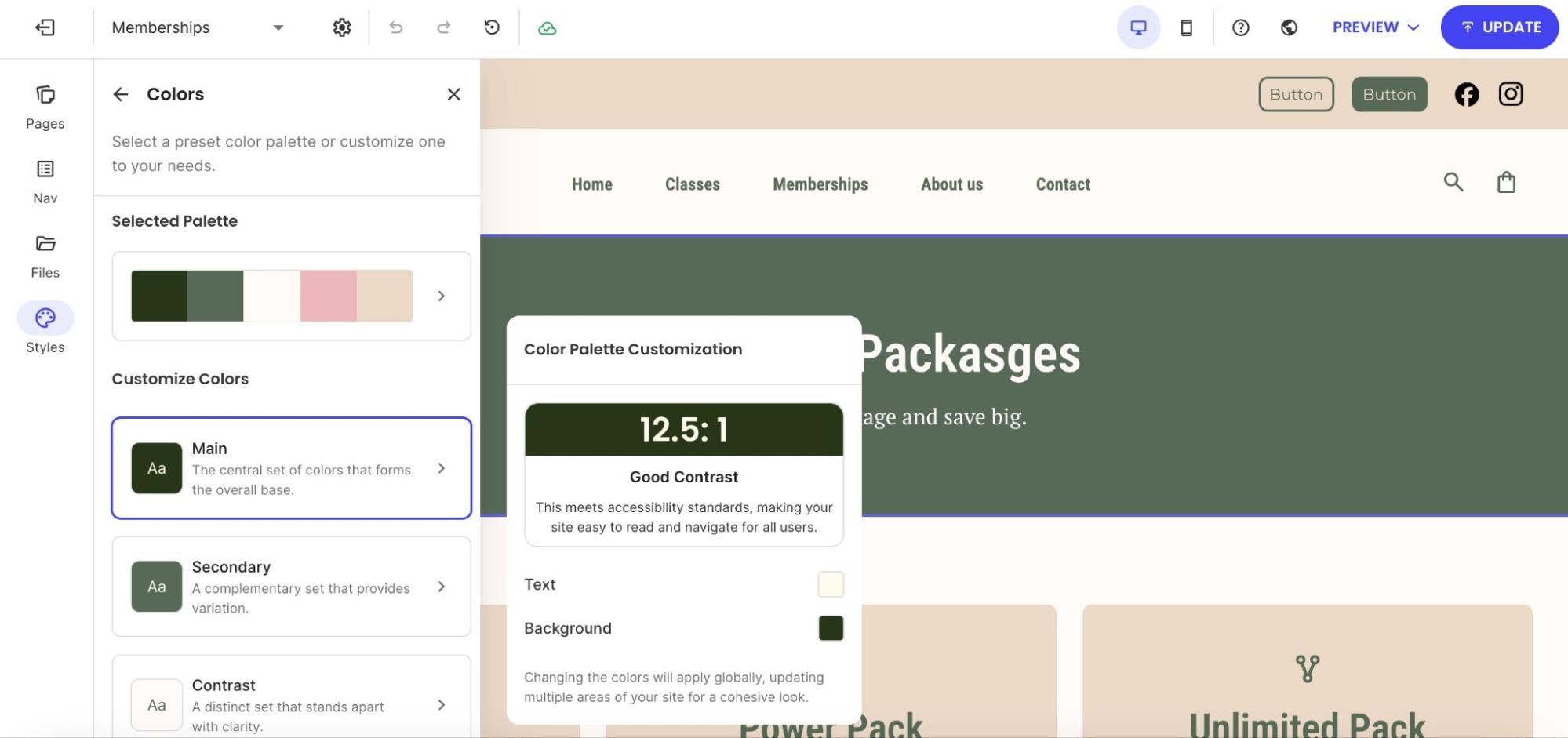Open the Files sidebar panel
The height and width of the screenshot is (738, 1568).
[x=45, y=256]
